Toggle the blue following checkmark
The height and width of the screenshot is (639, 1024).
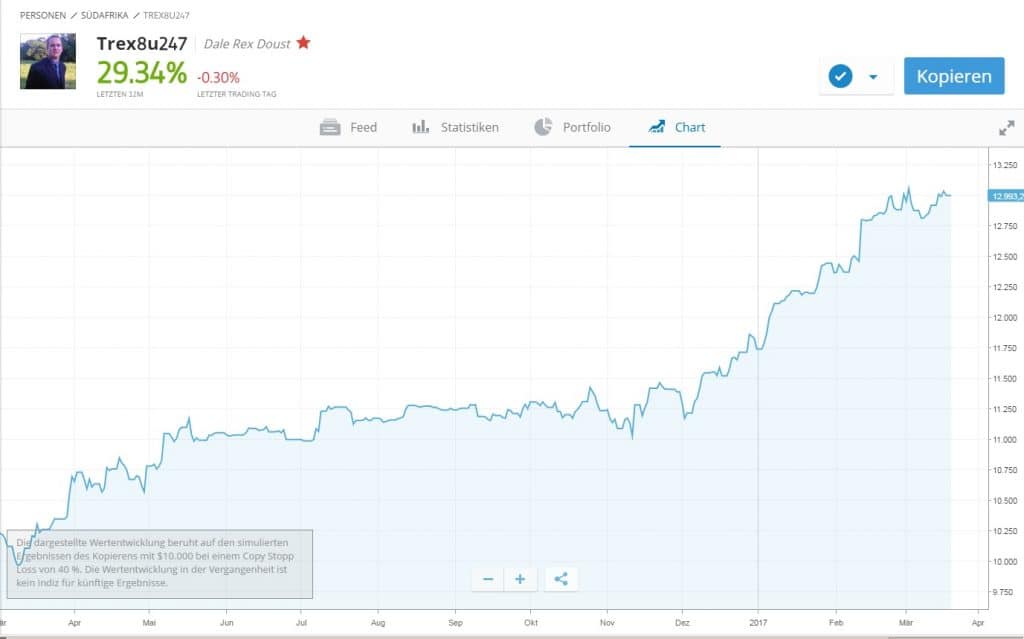coord(841,76)
